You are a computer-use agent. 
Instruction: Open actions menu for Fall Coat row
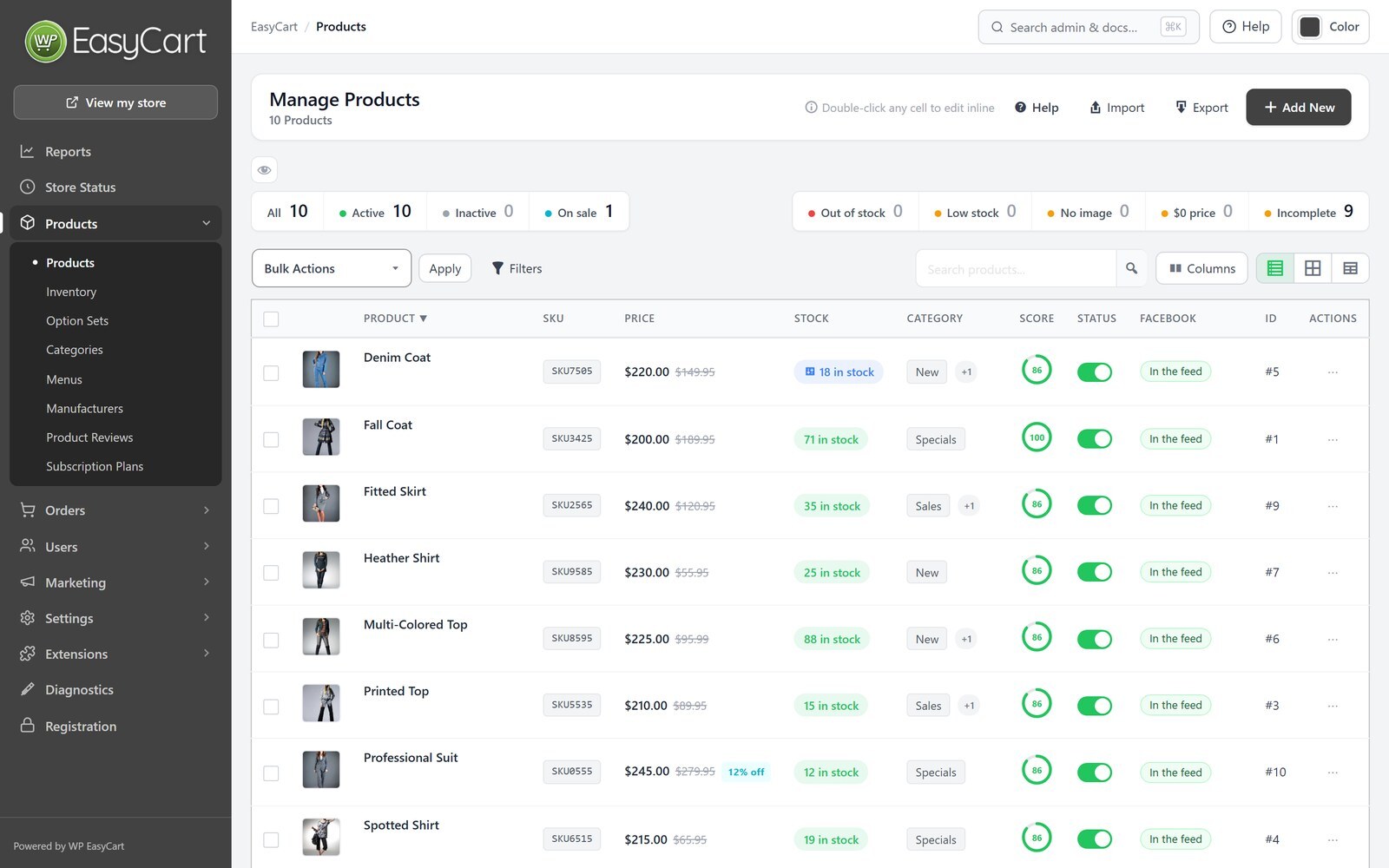[x=1333, y=439]
